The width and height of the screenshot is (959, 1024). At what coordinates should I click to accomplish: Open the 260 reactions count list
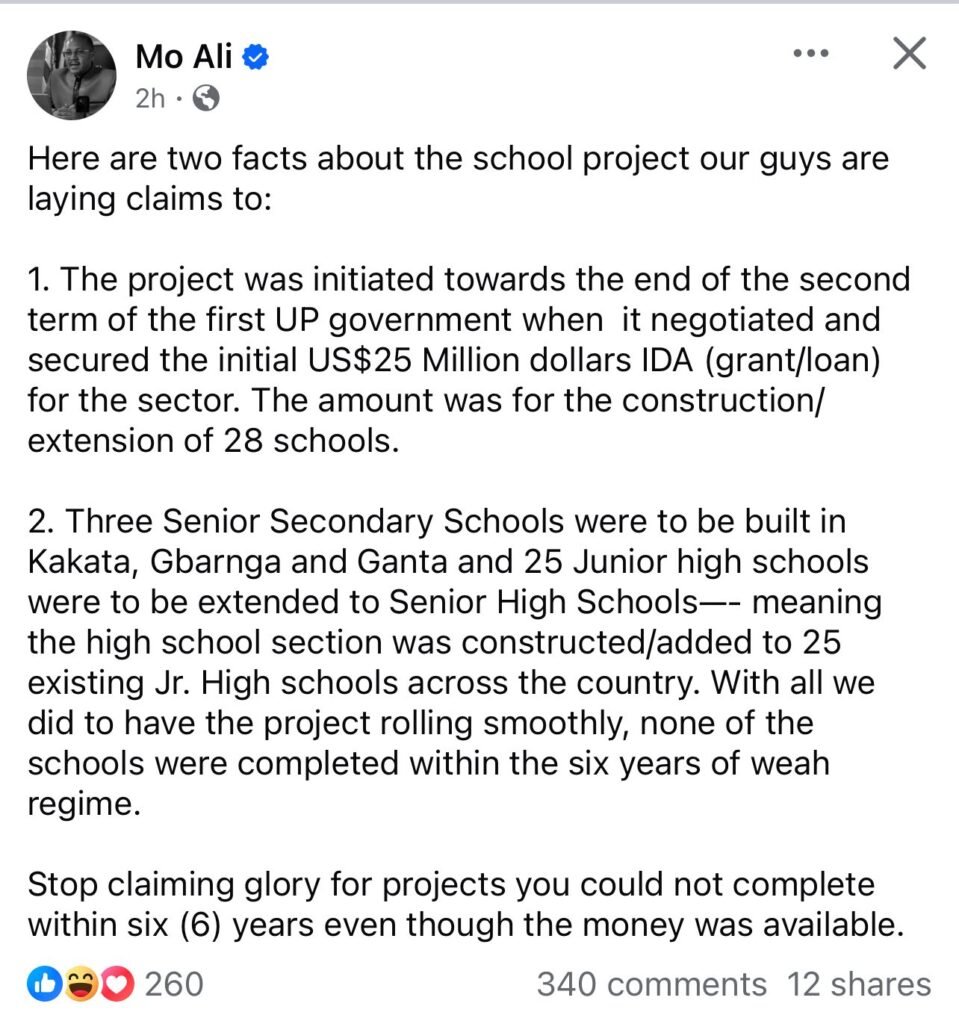[174, 985]
